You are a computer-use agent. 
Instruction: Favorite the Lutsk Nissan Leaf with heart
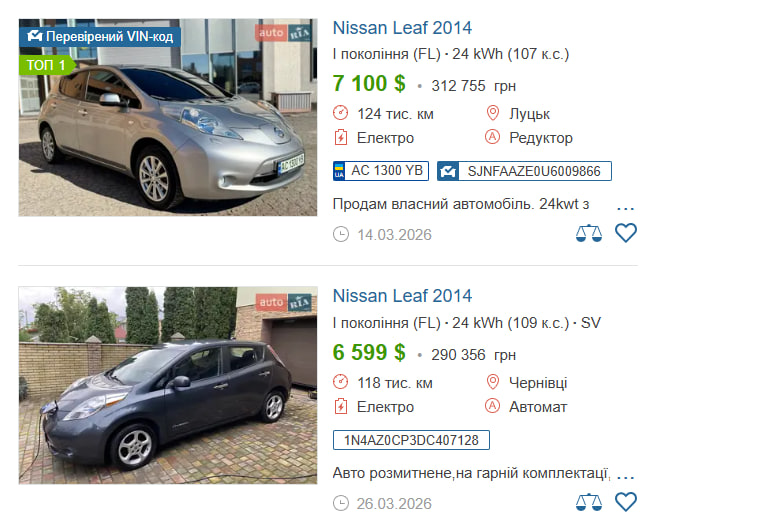pyautogui.click(x=626, y=234)
